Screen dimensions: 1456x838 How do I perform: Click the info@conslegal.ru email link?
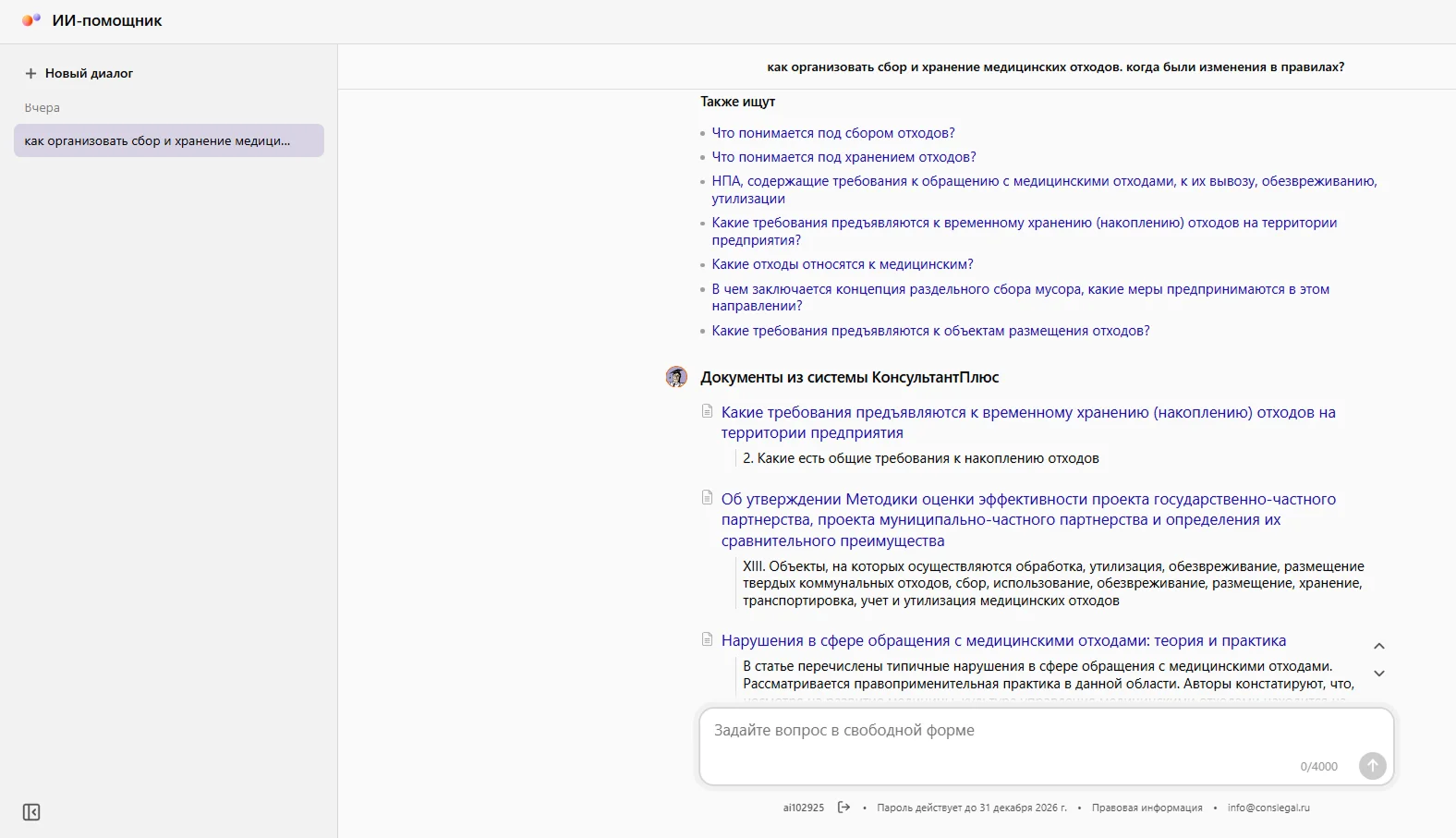click(x=1268, y=808)
